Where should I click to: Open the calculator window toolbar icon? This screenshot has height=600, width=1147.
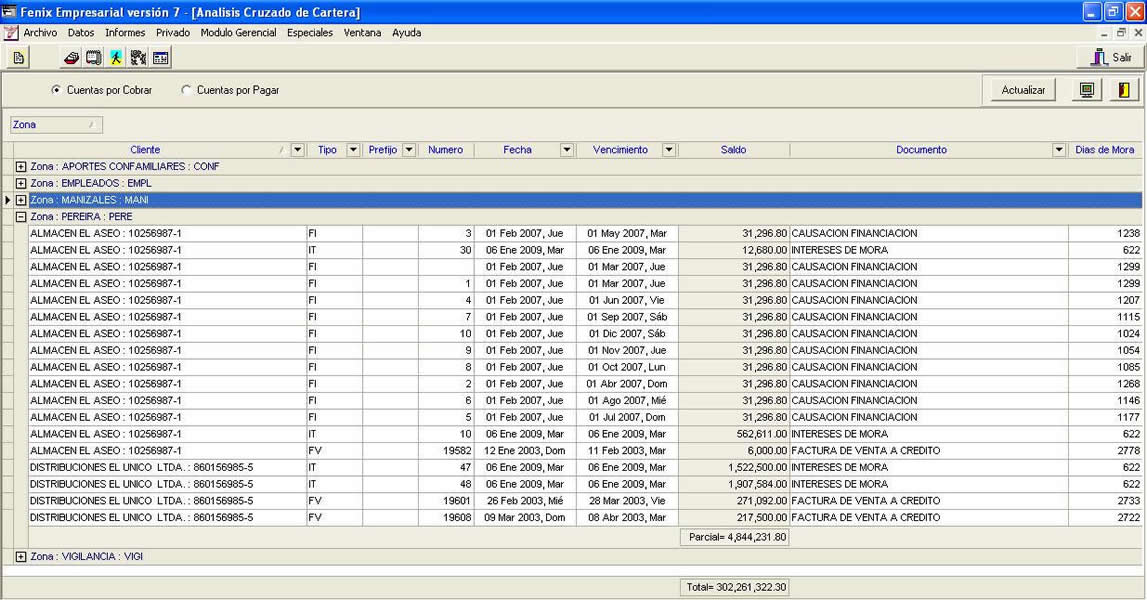click(x=161, y=58)
